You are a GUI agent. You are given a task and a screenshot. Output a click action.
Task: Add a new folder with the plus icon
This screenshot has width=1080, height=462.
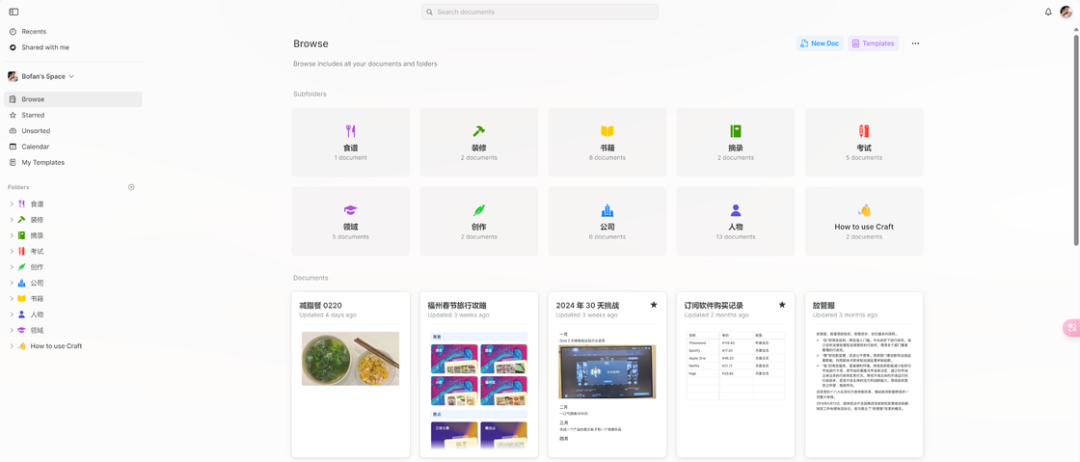click(x=131, y=187)
